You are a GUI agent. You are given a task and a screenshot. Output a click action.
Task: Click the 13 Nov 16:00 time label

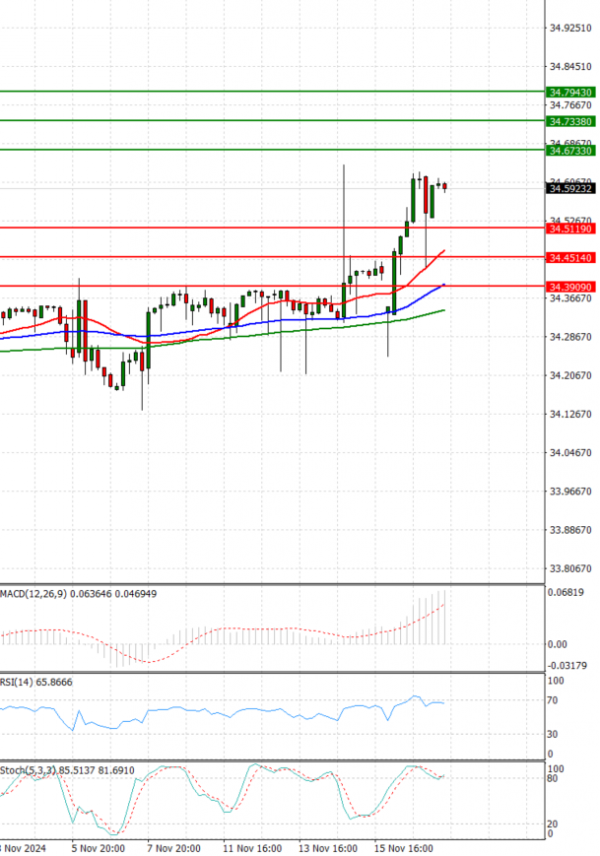tap(328, 848)
